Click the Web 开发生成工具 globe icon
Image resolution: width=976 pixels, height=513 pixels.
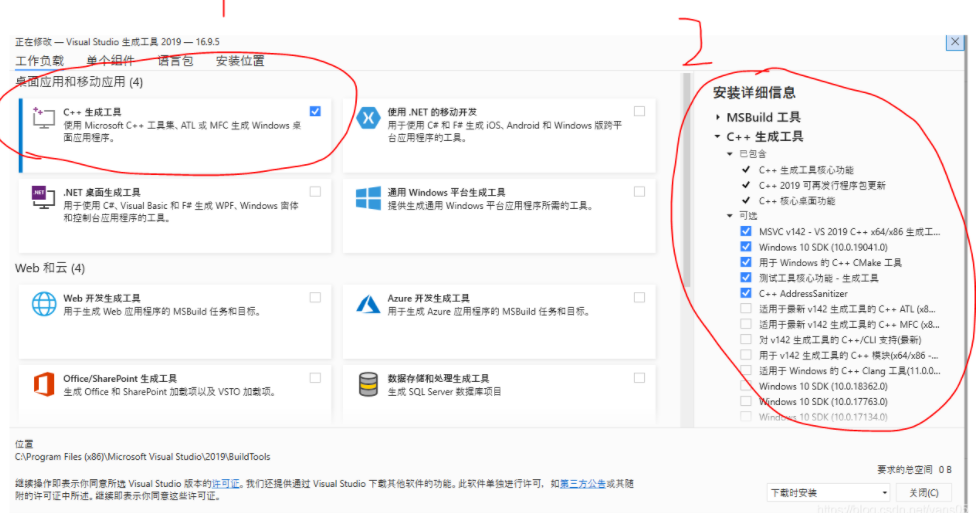44,304
